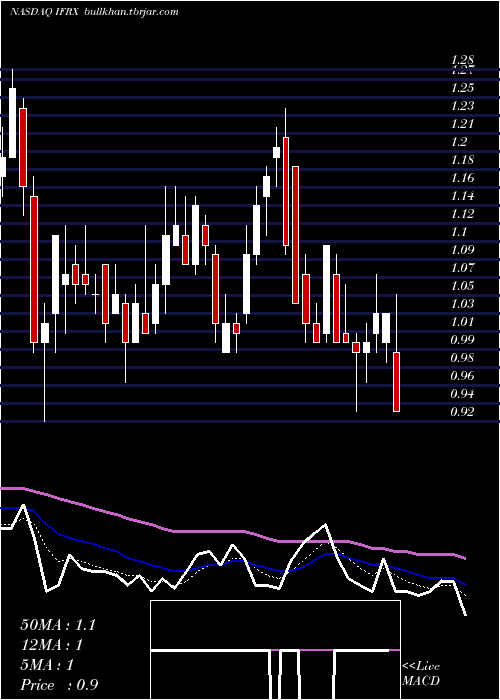This screenshot has width=500, height=700.
Task: Click the MACD histogram panel box
Action: (x=275, y=650)
